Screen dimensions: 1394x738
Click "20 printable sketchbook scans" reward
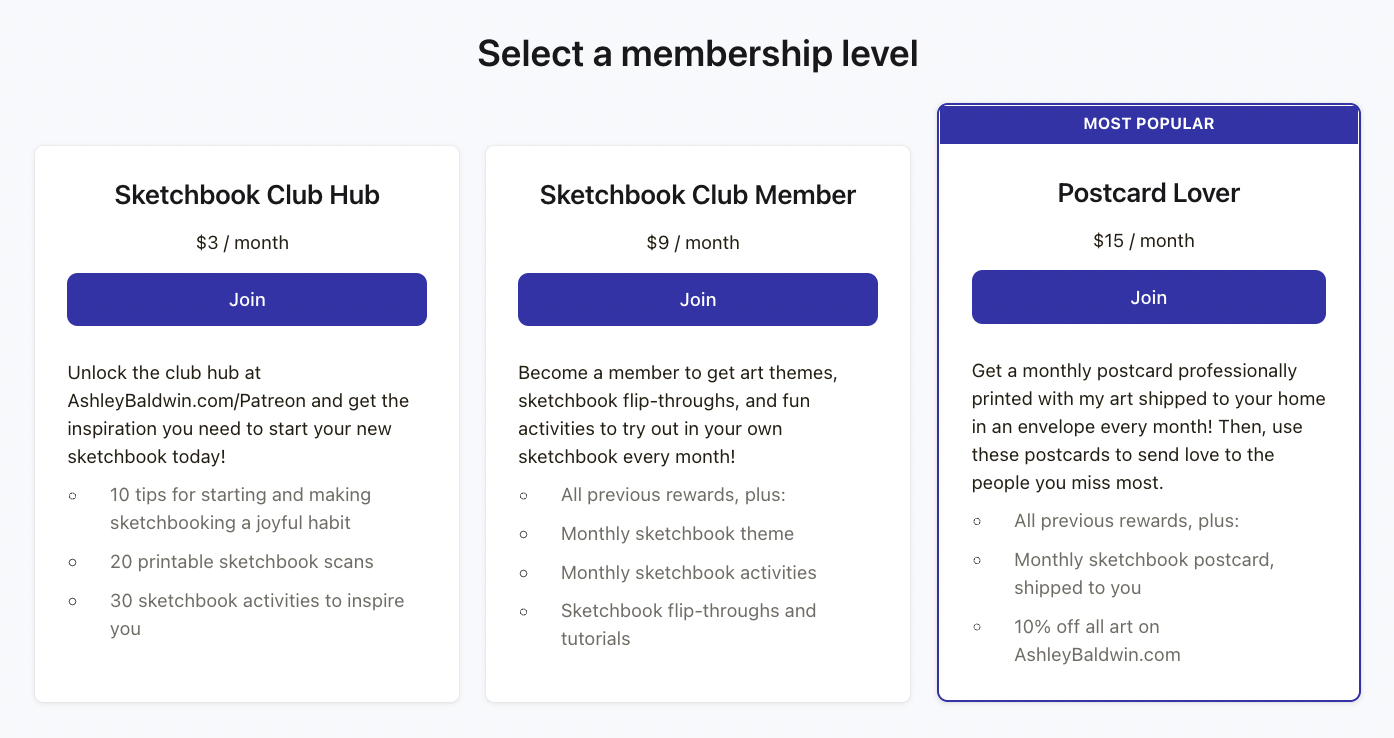coord(241,562)
